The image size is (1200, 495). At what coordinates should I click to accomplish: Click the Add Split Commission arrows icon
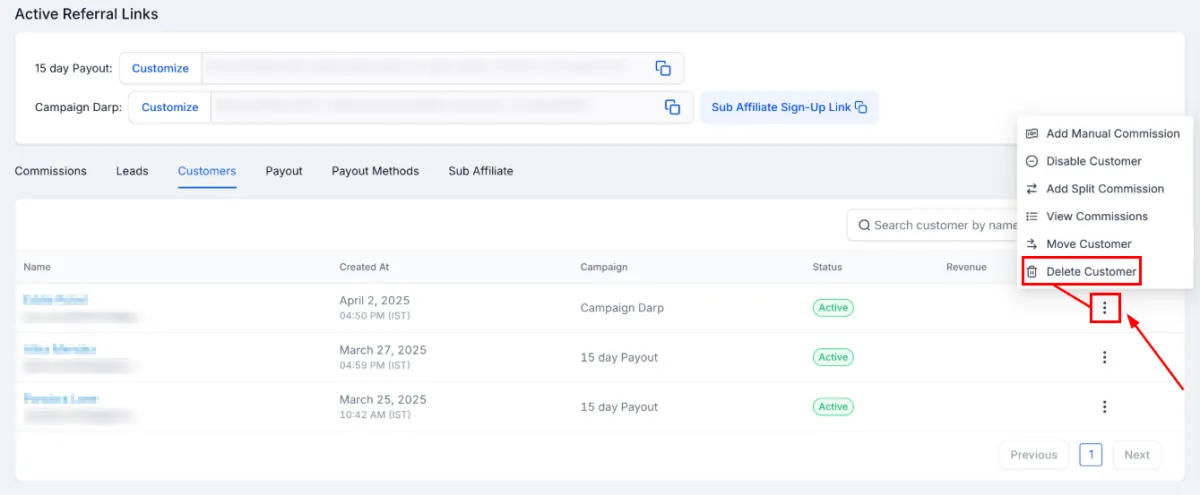(1032, 189)
